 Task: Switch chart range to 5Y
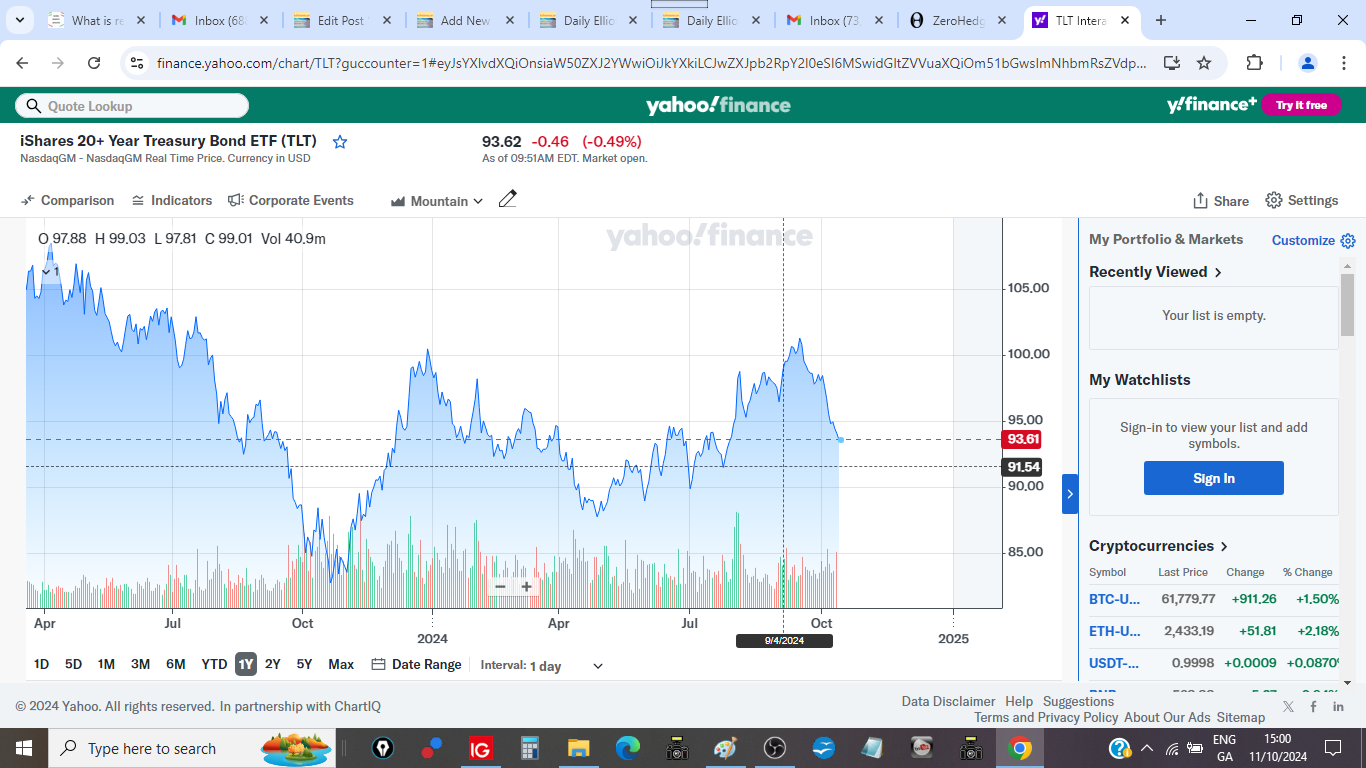[304, 664]
